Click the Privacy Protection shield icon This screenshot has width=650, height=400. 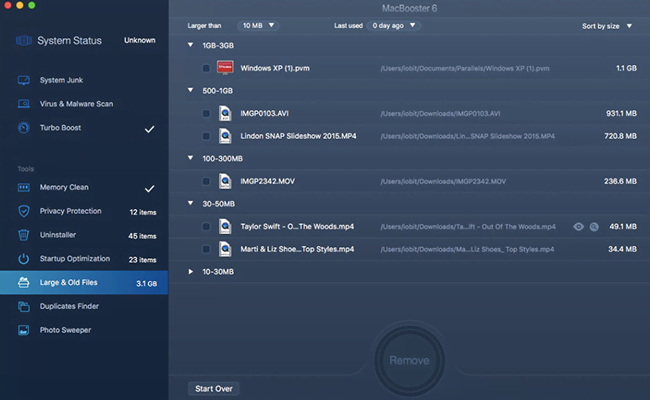[24, 211]
